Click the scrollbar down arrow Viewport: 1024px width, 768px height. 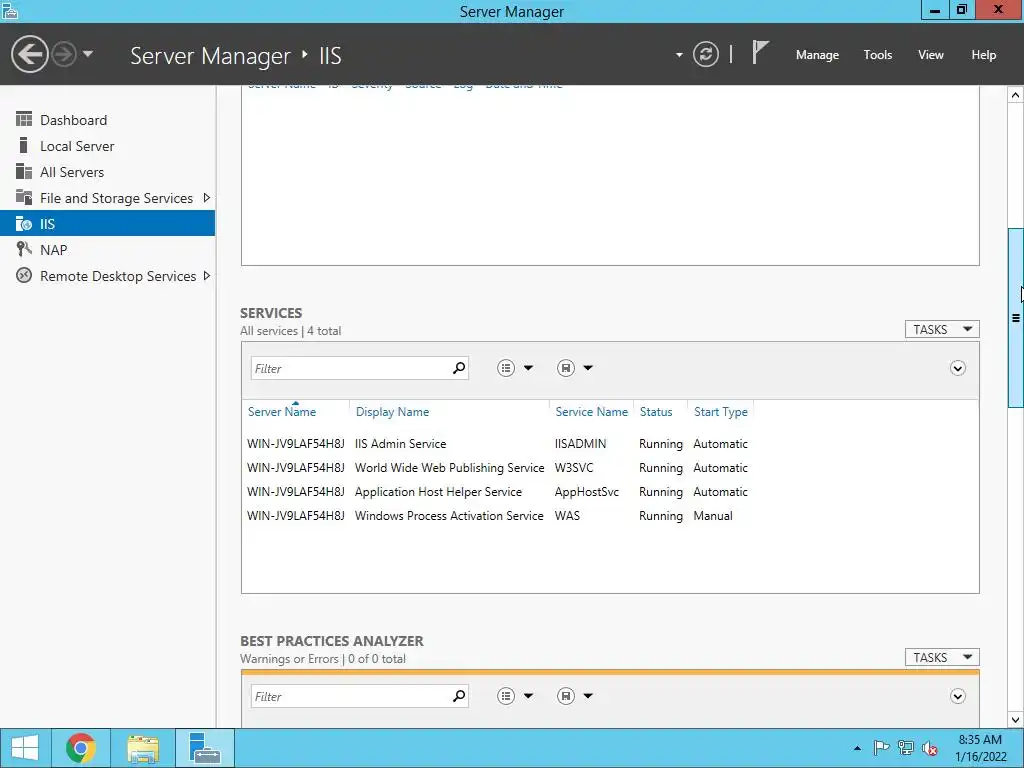tap(1016, 720)
